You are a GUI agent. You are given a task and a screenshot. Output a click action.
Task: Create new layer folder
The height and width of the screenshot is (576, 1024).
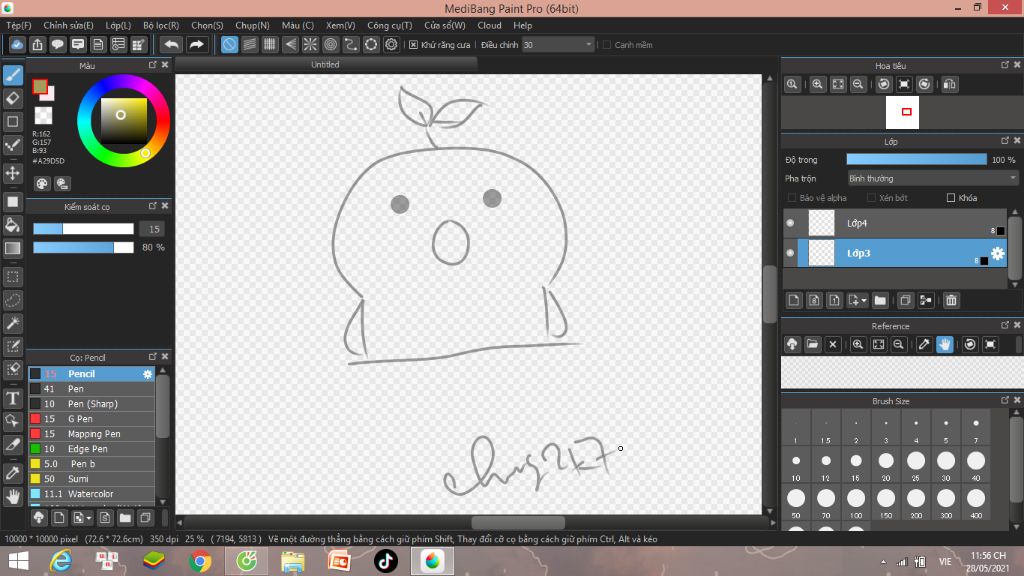(880, 300)
